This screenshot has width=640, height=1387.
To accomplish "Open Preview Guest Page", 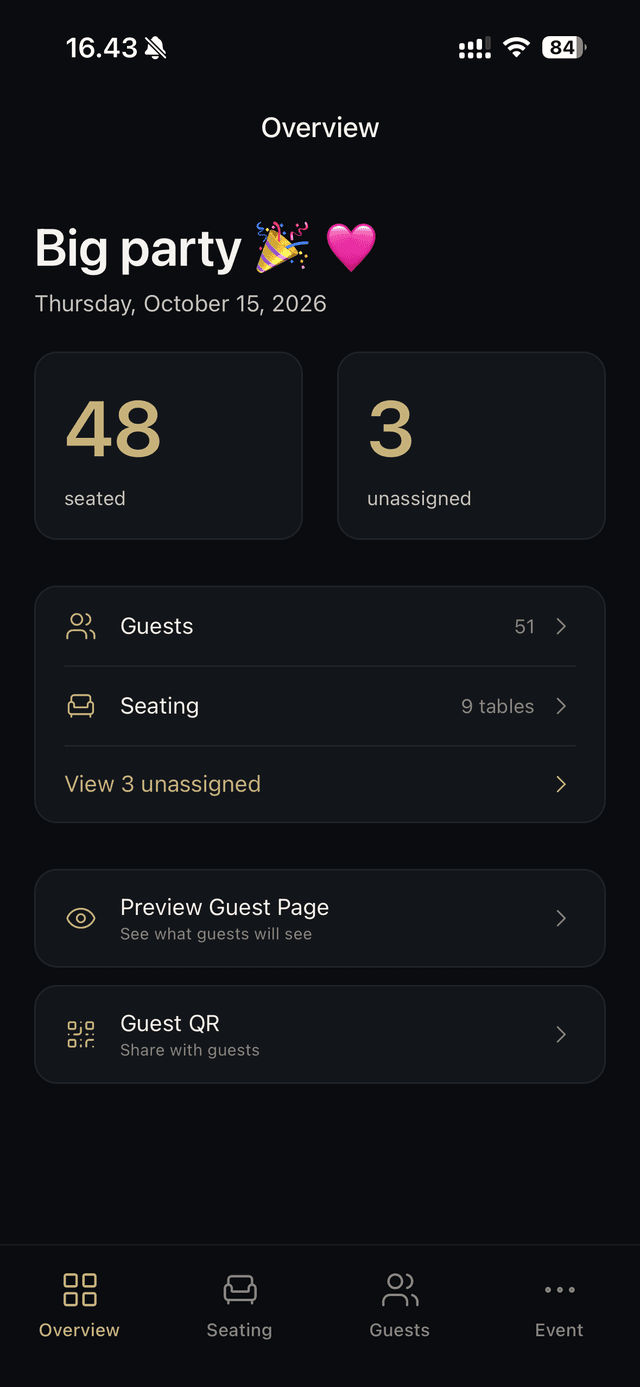I will (x=320, y=918).
